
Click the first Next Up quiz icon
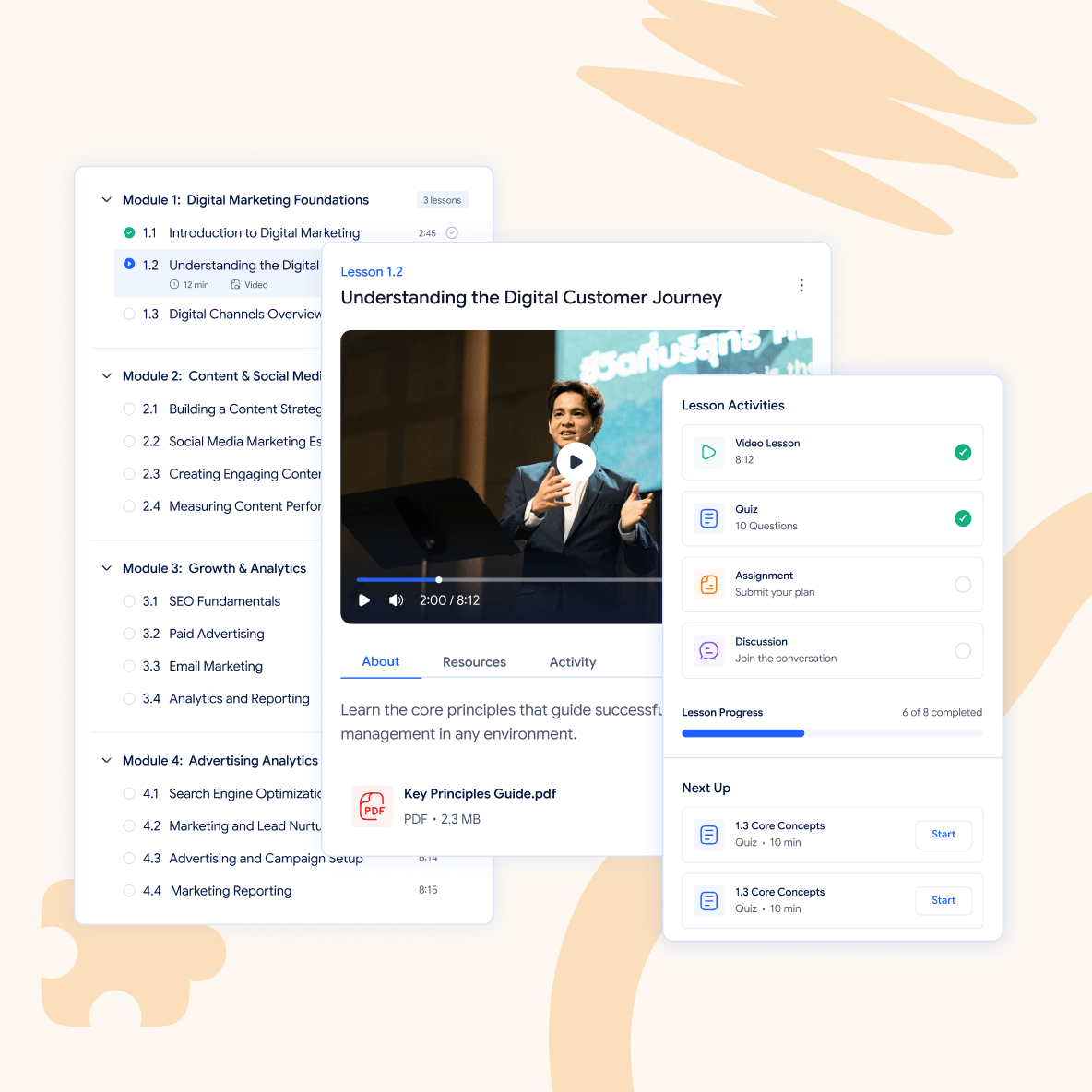pos(708,835)
